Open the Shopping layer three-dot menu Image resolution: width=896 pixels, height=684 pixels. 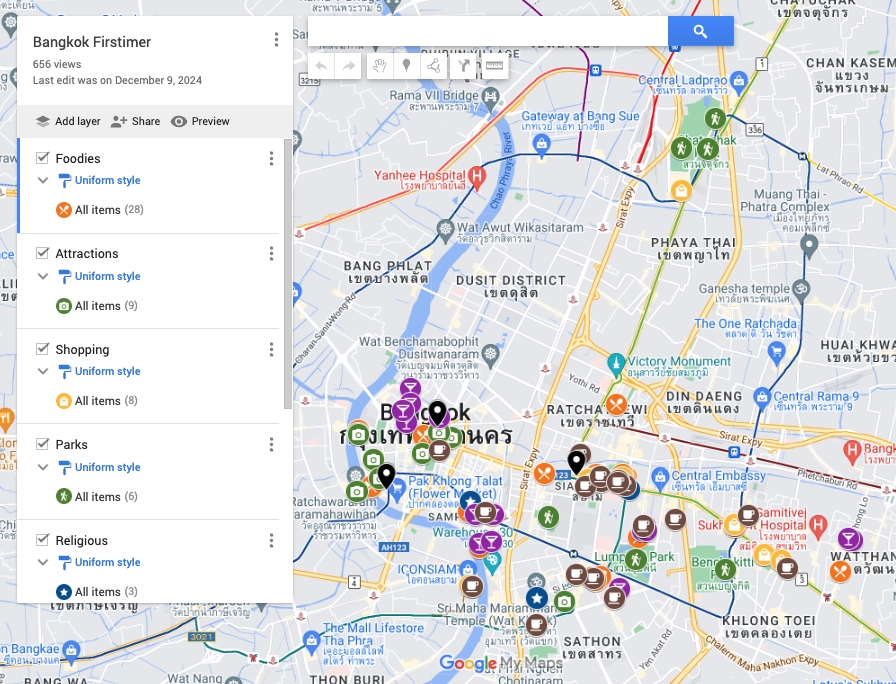pyautogui.click(x=271, y=349)
